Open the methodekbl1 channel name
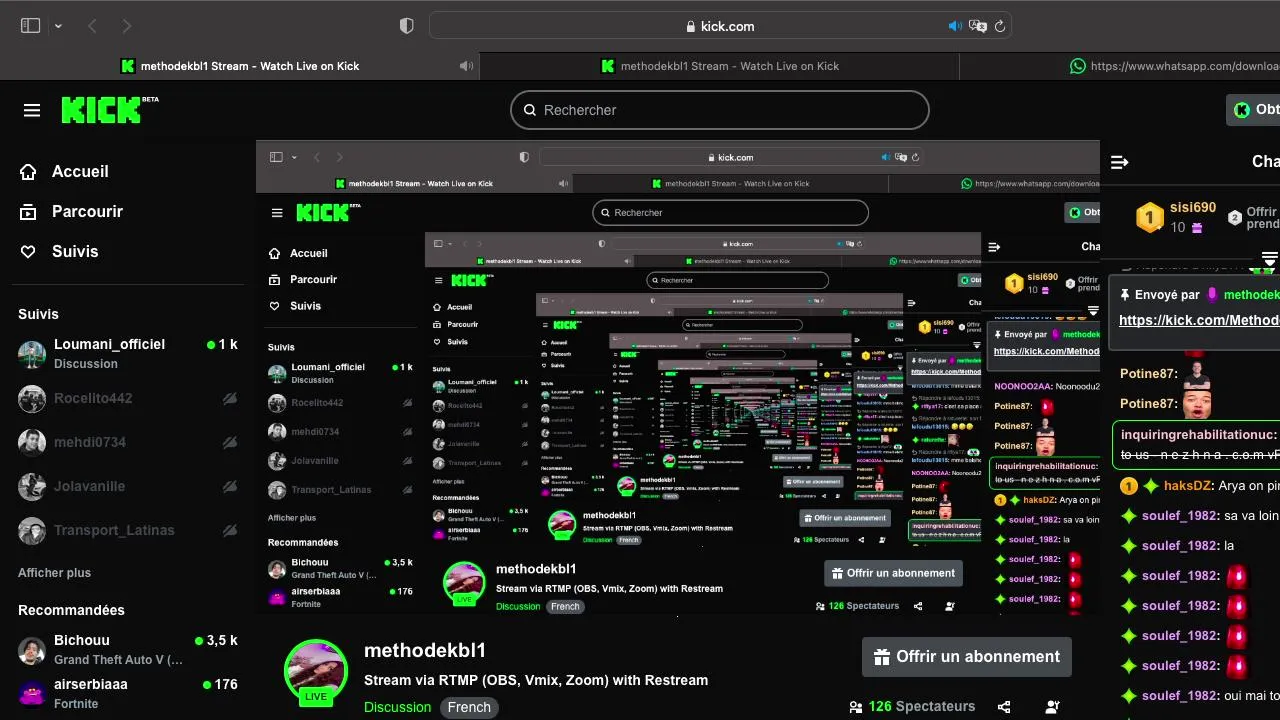 [x=425, y=650]
